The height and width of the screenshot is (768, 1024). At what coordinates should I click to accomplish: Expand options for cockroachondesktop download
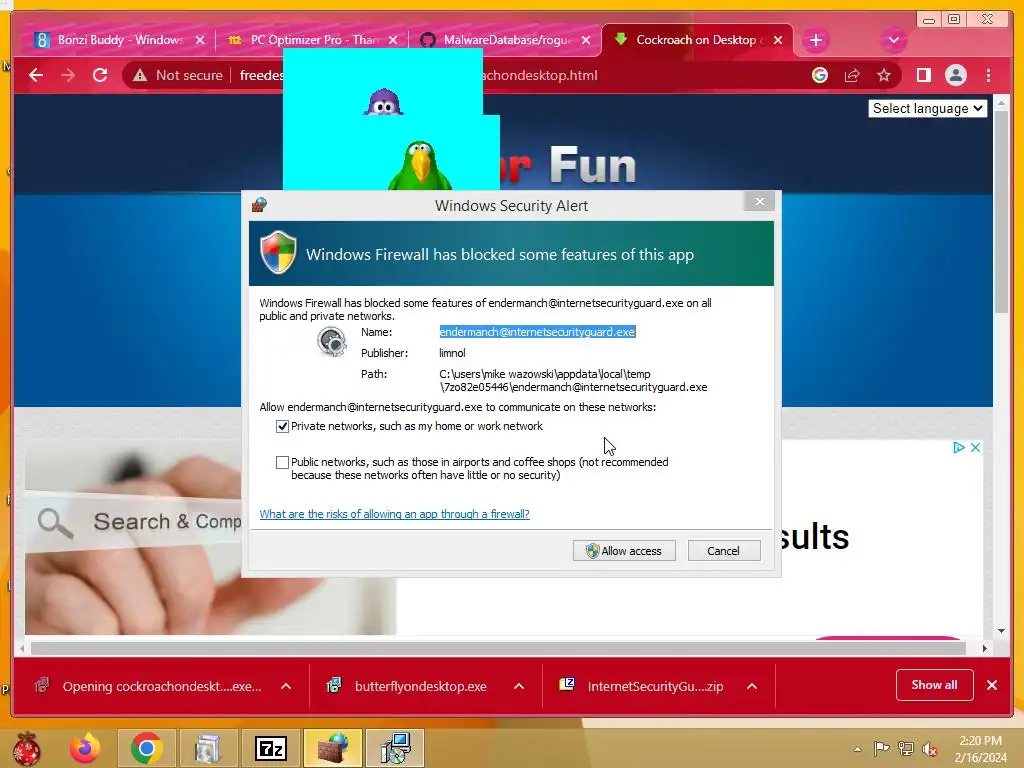(286, 686)
